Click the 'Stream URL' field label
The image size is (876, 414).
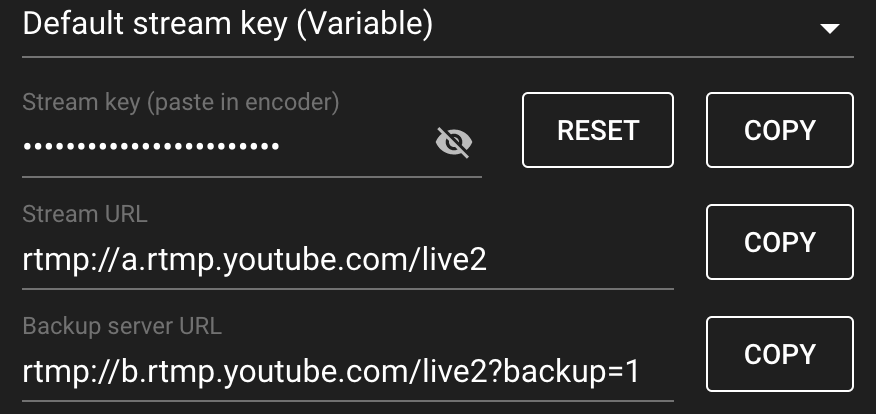coord(85,214)
